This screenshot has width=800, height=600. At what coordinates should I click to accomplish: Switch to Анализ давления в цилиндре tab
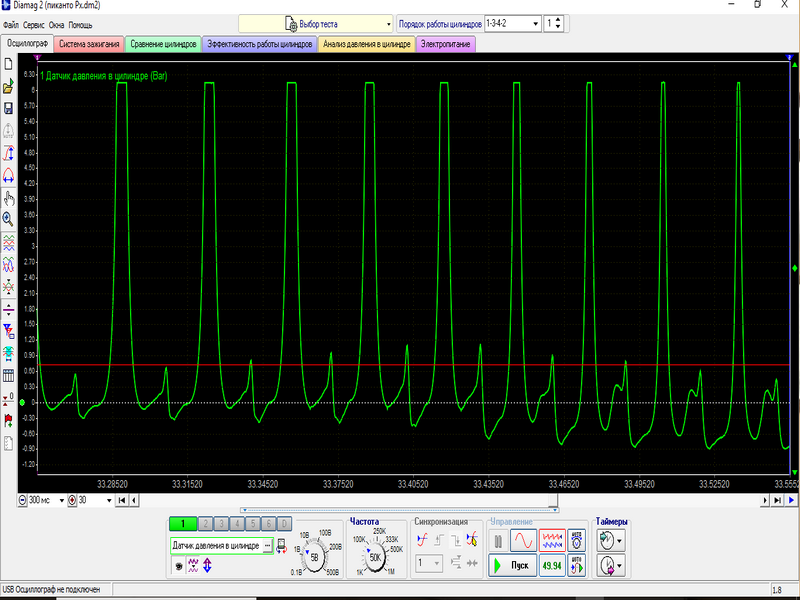[x=367, y=44]
